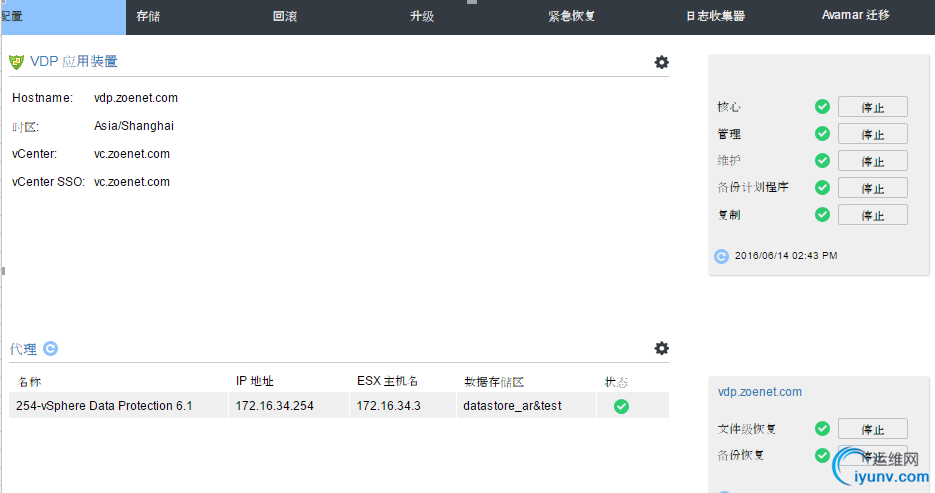The width and height of the screenshot is (935, 493).
Task: Open the Avamar 迁移 tab
Action: tap(855, 15)
